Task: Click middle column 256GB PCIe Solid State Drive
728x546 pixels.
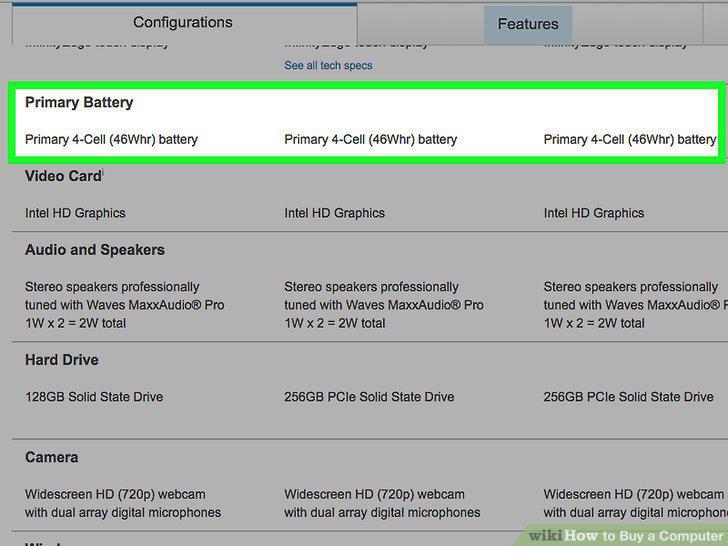Action: coord(369,397)
